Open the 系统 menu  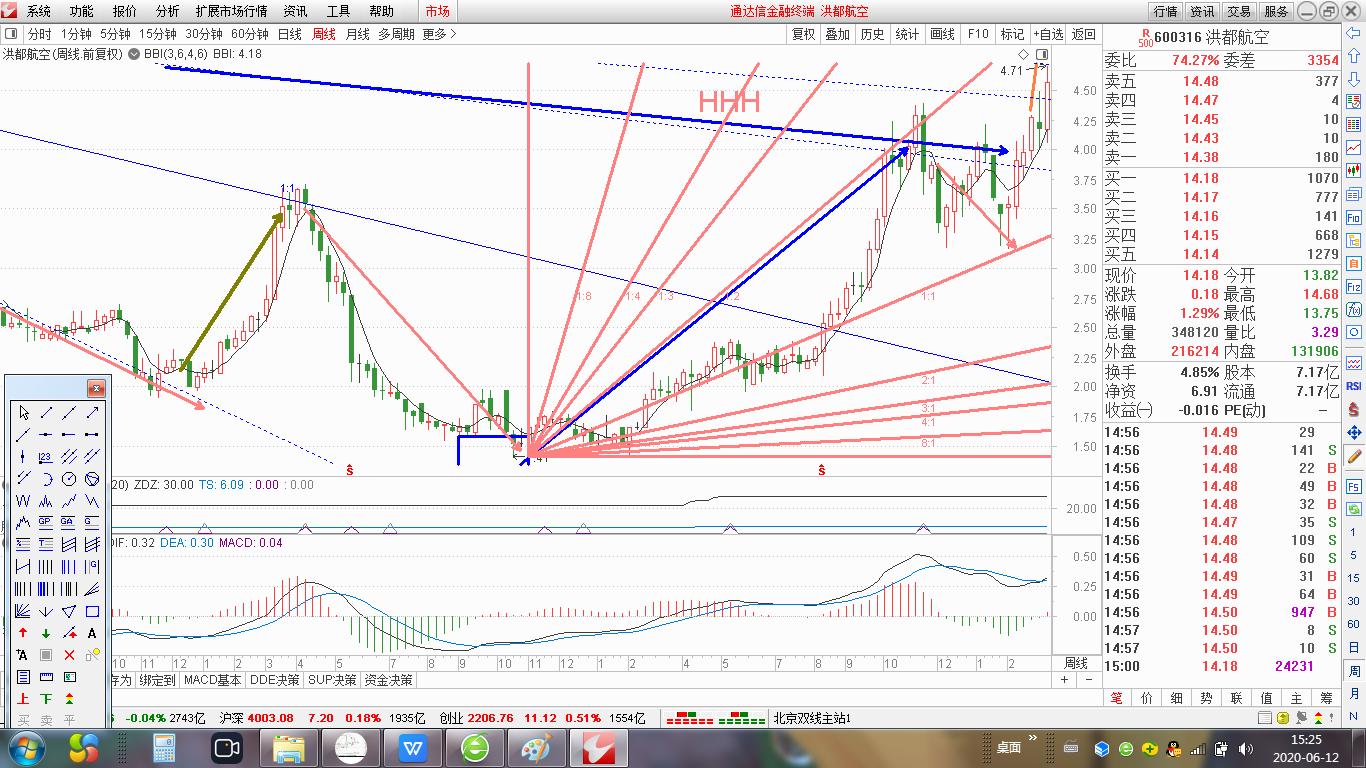point(39,11)
